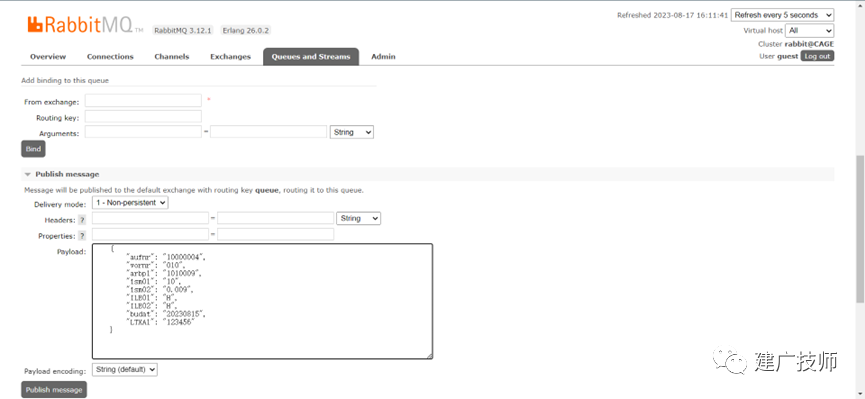
Task: Click the payload line "LTXA1": "123456"
Action: 162,322
